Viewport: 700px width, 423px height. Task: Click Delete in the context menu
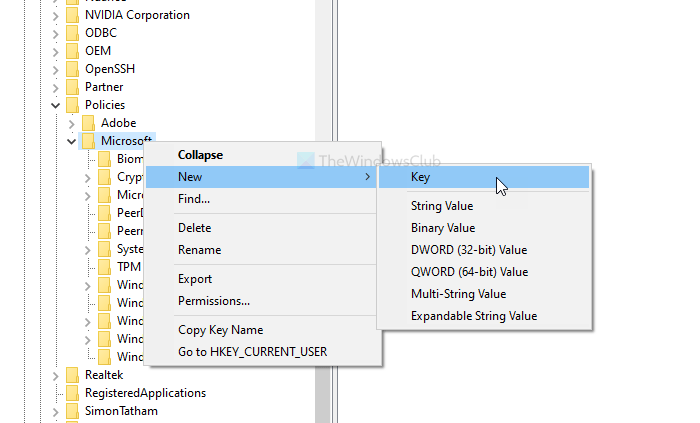tap(194, 228)
